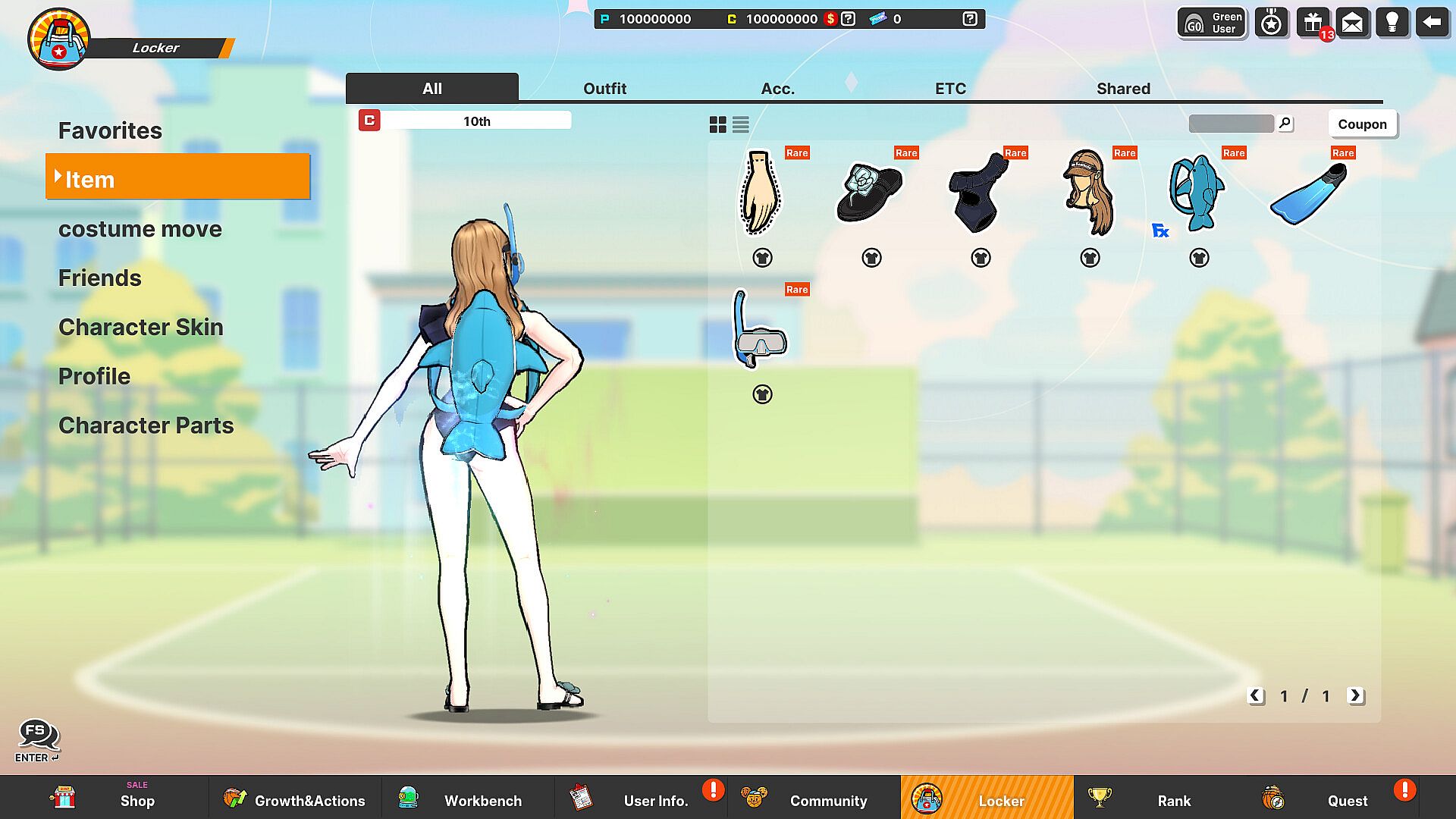The image size is (1456, 819).
Task: Switch to the Outfit tab
Action: [x=604, y=89]
